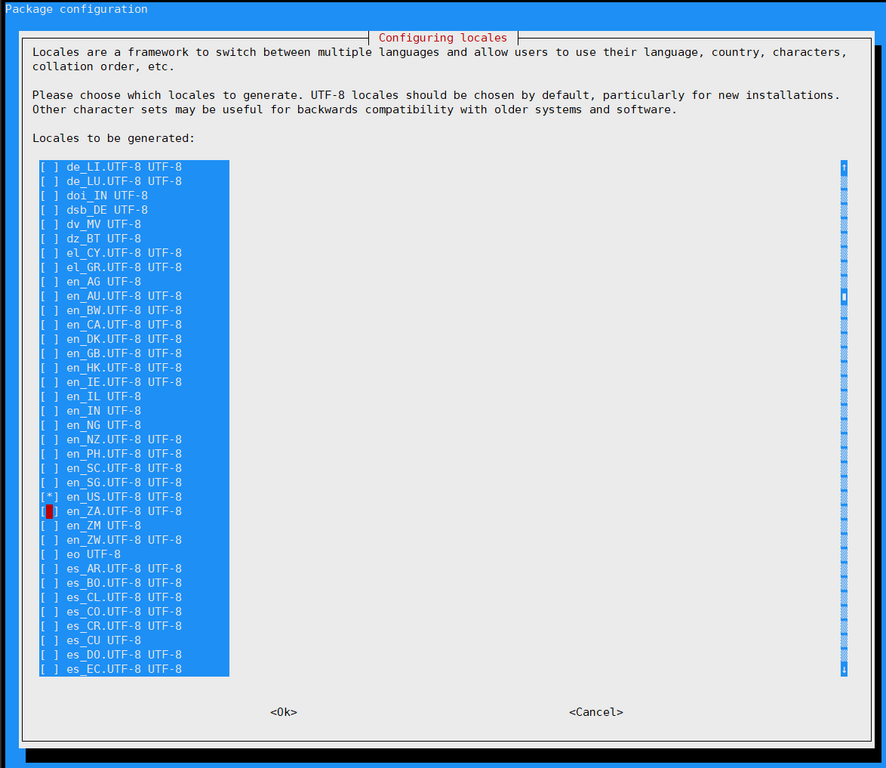Select the dv_MV UTF-8 checkbox
Screen dimensions: 886x768
(x=49, y=224)
